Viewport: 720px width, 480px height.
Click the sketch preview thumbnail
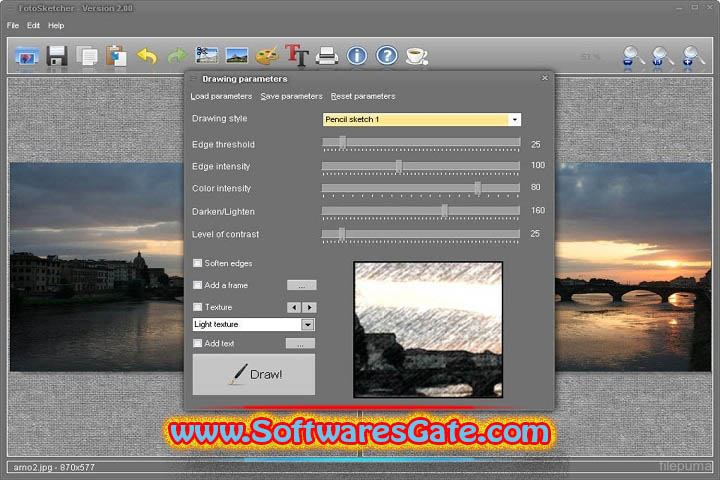(428, 330)
